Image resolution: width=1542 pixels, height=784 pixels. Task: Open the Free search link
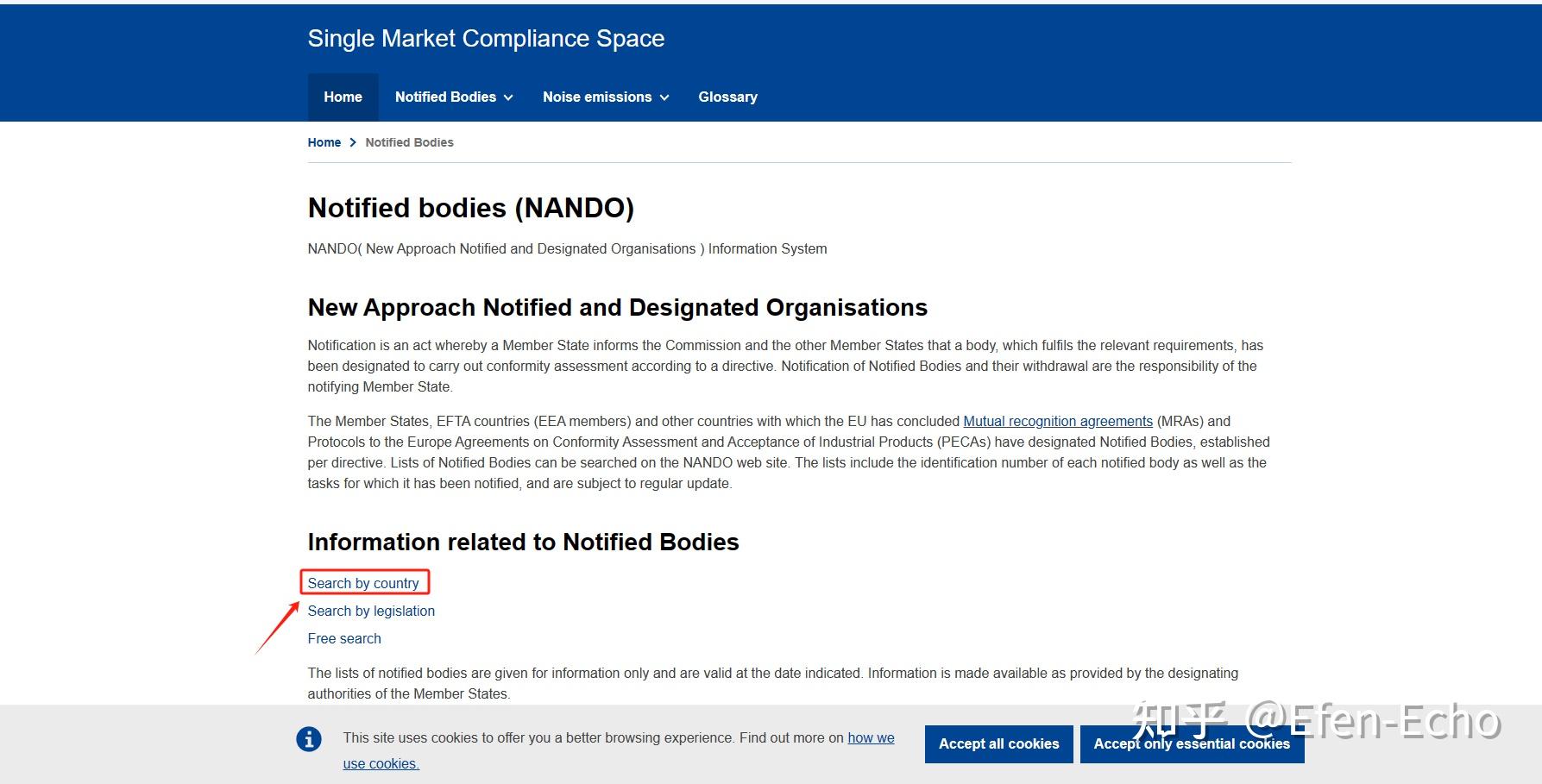coord(344,638)
